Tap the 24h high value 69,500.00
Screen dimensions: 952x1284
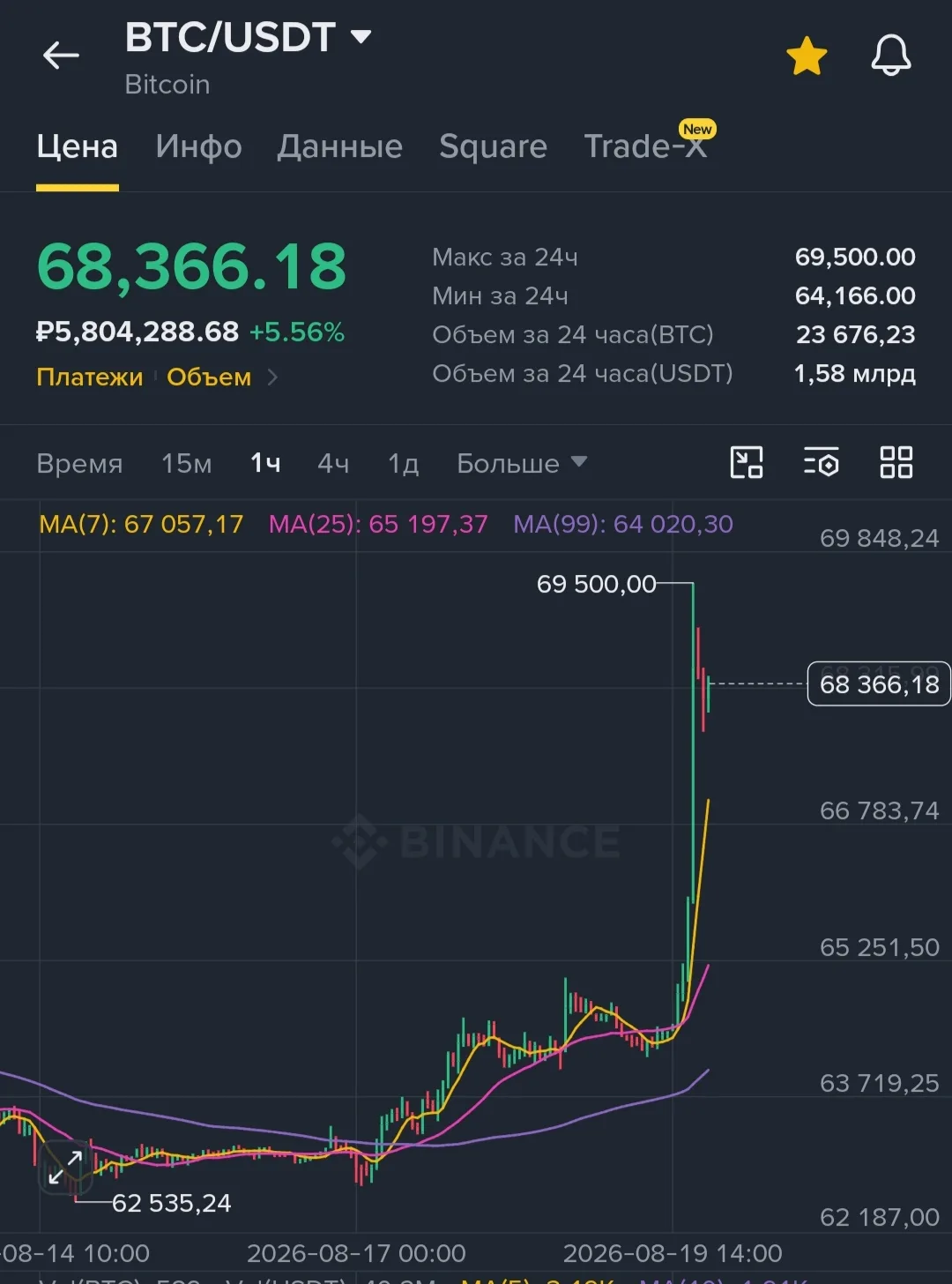(x=855, y=258)
